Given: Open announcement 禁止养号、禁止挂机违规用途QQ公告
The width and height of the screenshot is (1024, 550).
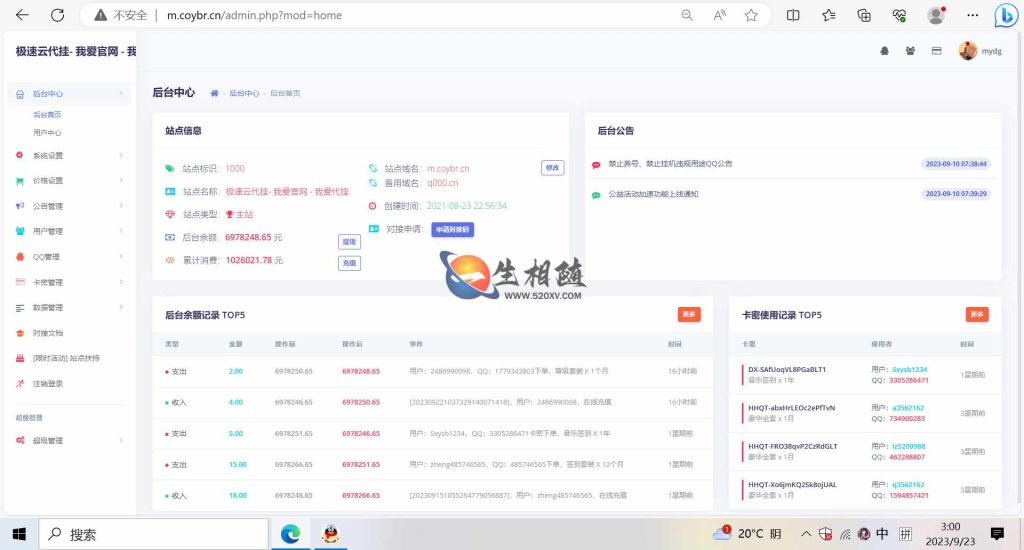Looking at the screenshot, I should pyautogui.click(x=670, y=164).
